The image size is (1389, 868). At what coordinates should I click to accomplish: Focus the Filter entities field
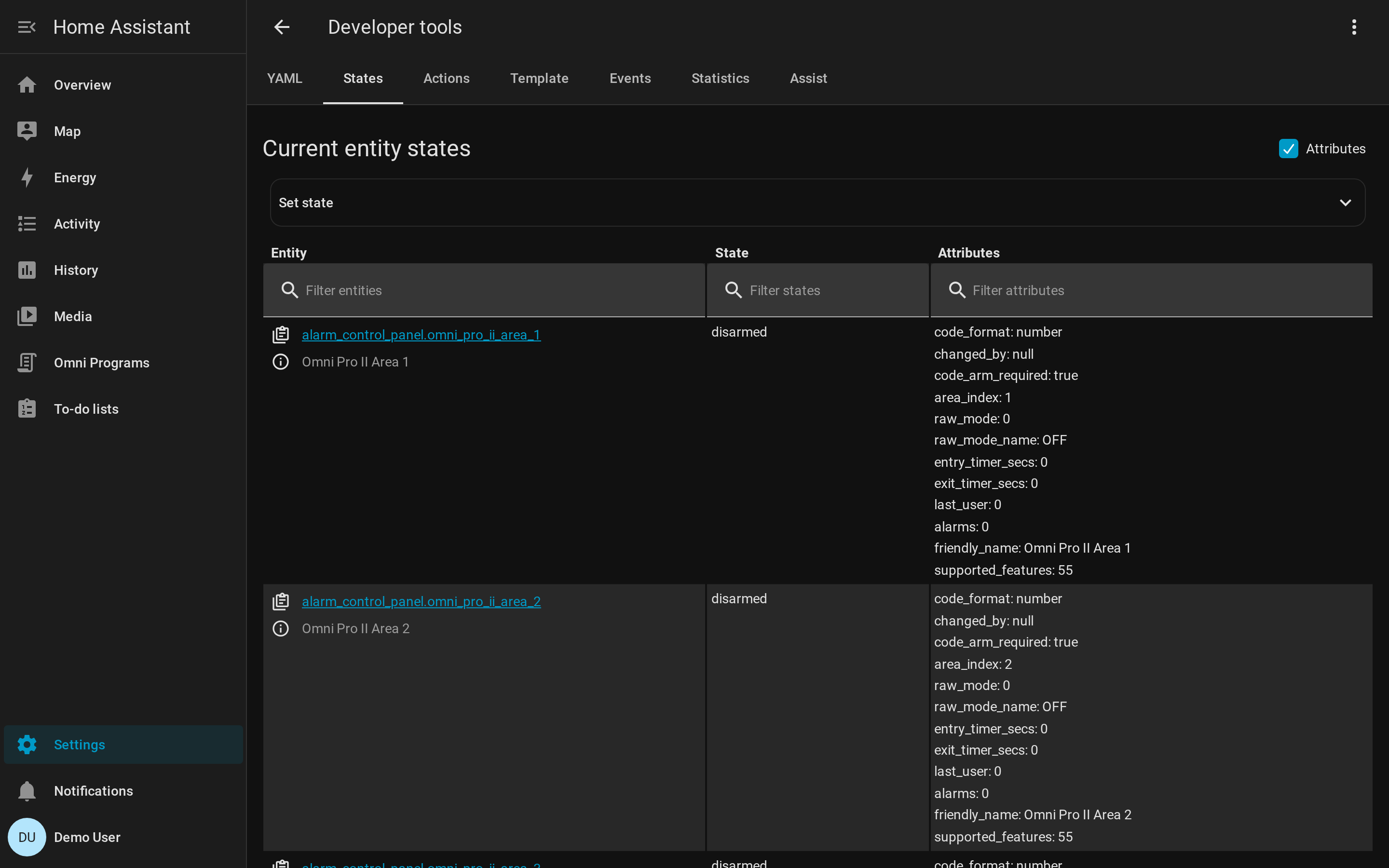click(484, 290)
